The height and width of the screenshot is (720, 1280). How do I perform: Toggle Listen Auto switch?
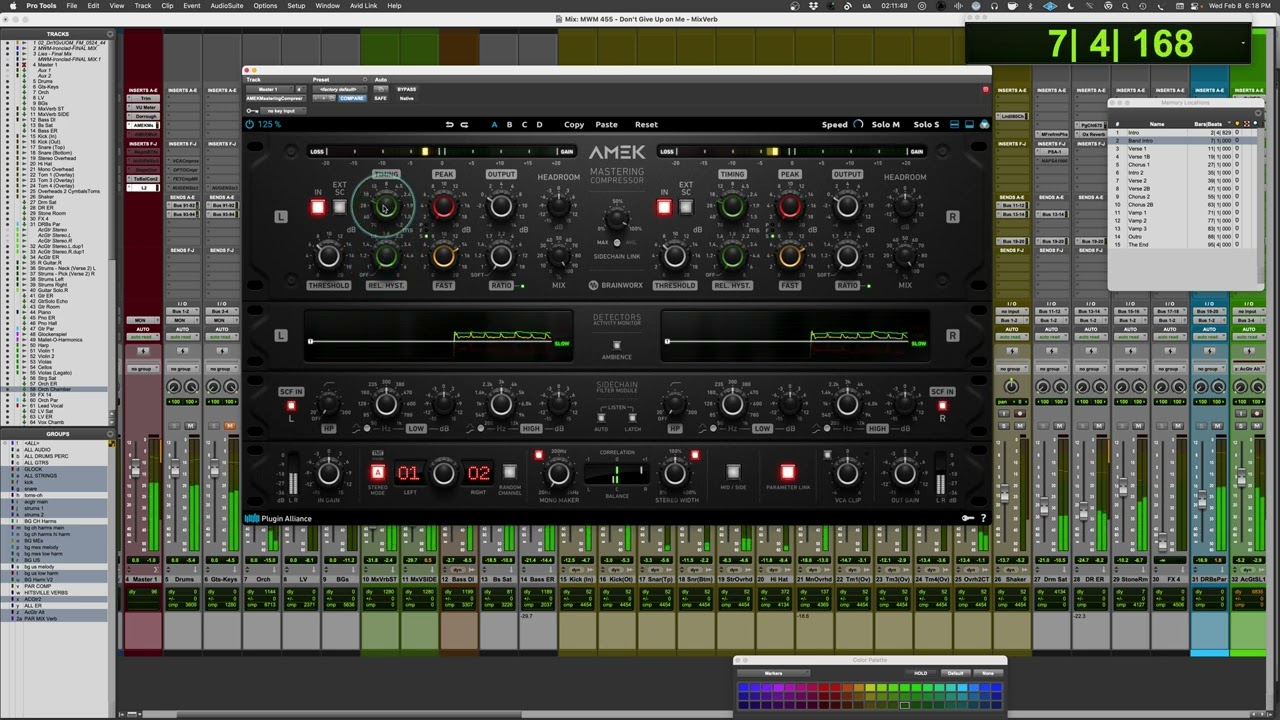(x=601, y=419)
